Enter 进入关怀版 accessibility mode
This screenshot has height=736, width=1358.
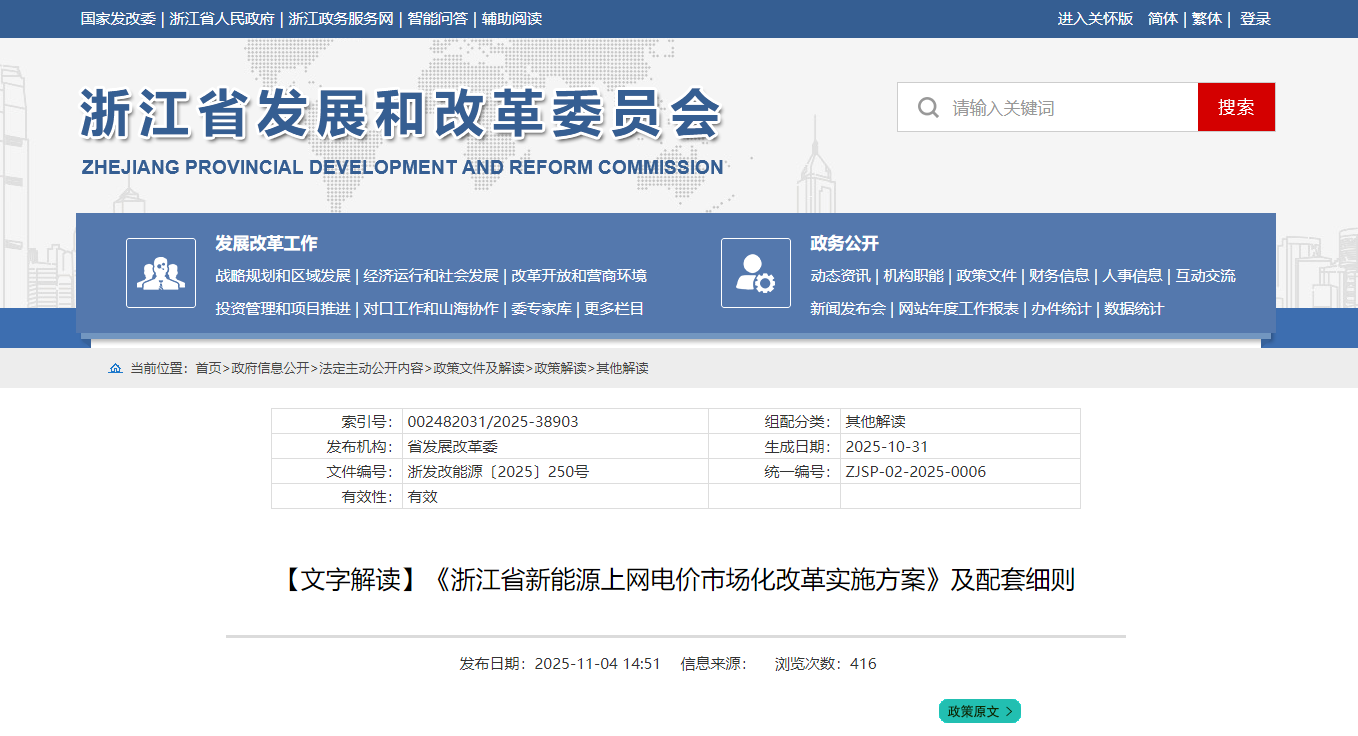coord(1095,19)
